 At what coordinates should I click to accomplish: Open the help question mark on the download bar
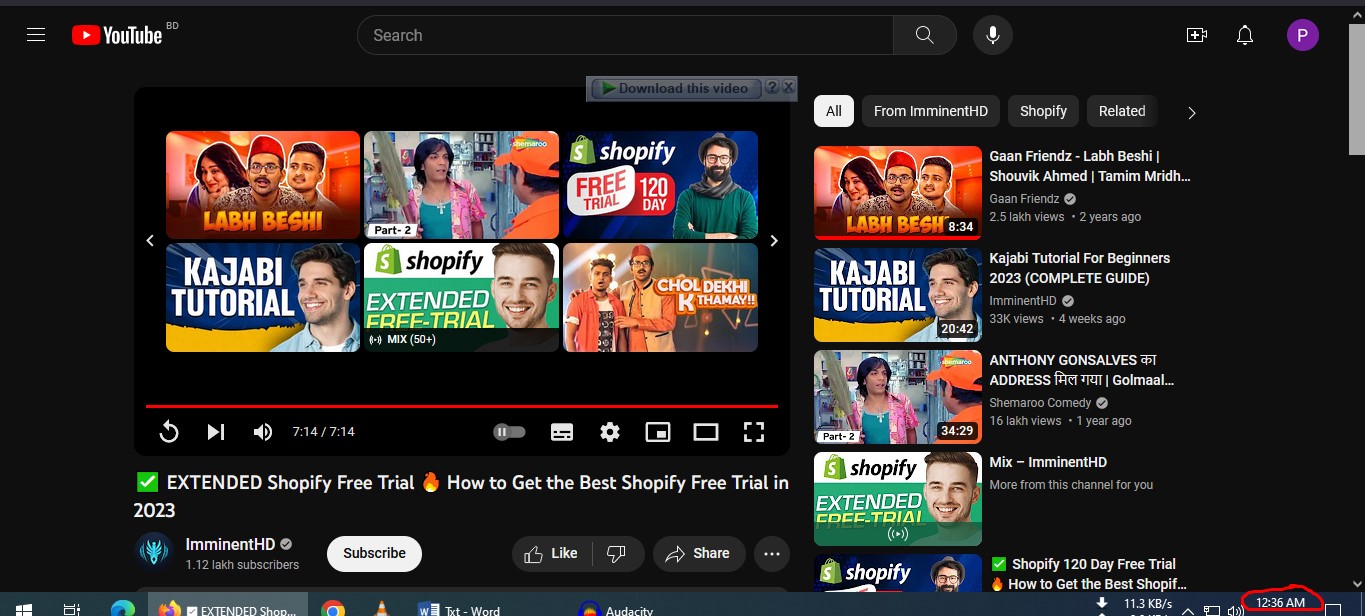coord(772,88)
